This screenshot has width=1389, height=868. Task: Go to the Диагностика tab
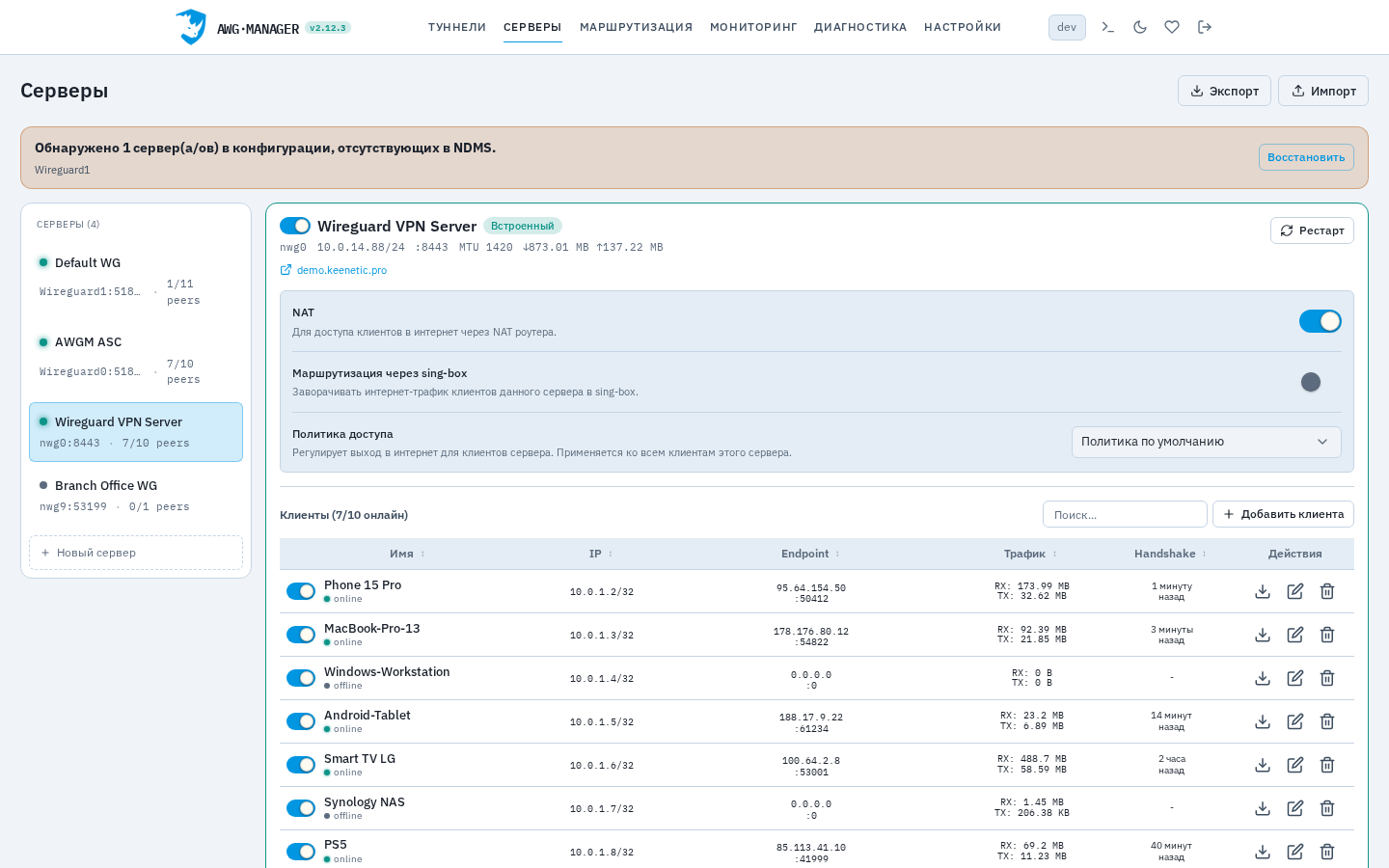click(860, 27)
